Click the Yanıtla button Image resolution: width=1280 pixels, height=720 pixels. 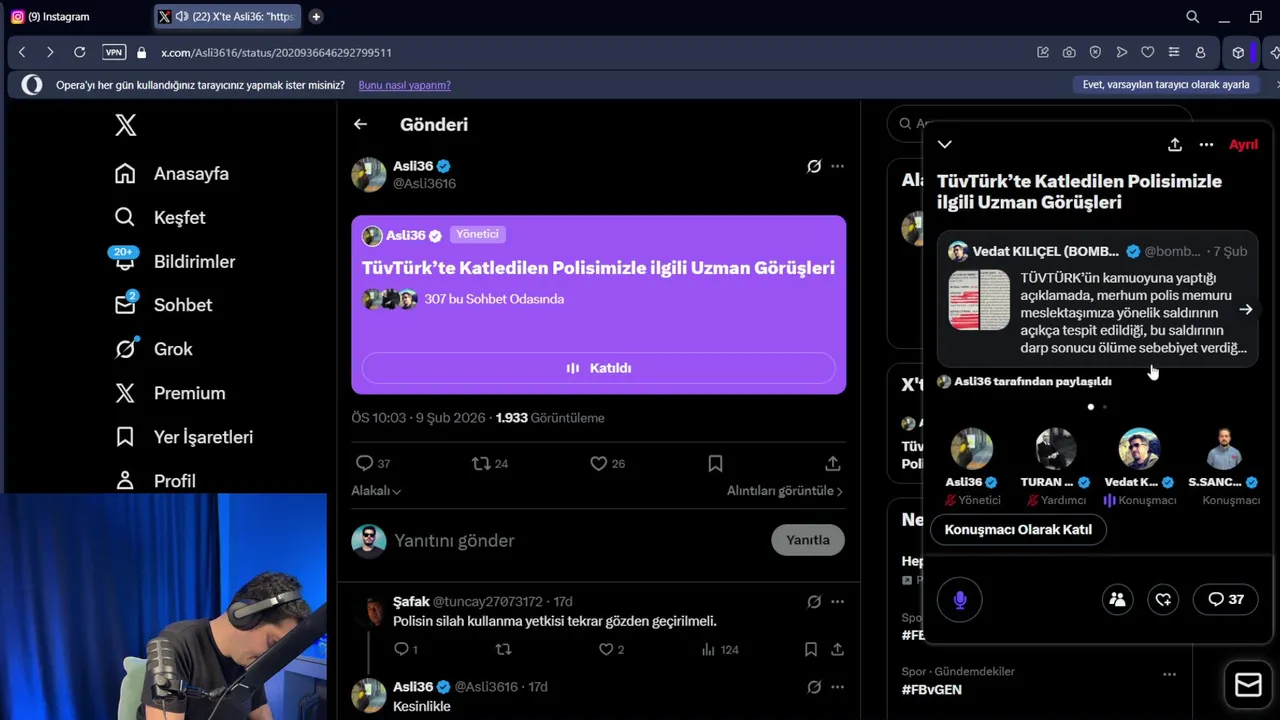point(808,540)
